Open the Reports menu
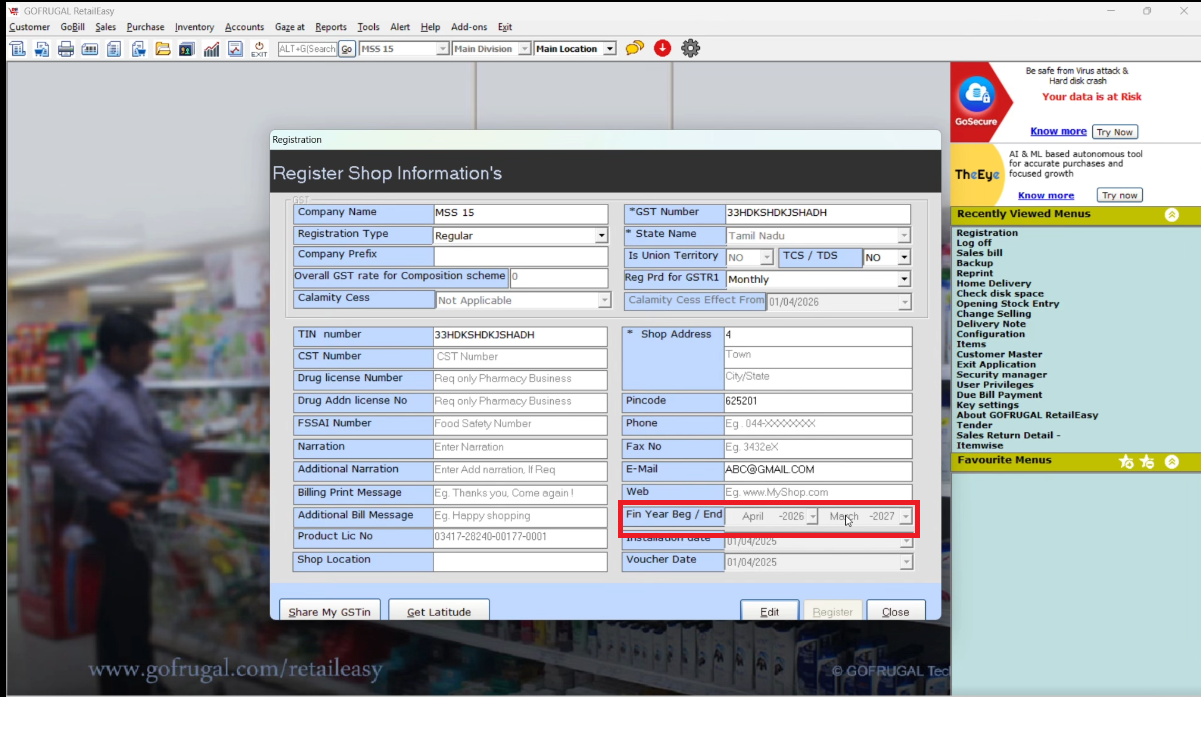 (x=331, y=27)
